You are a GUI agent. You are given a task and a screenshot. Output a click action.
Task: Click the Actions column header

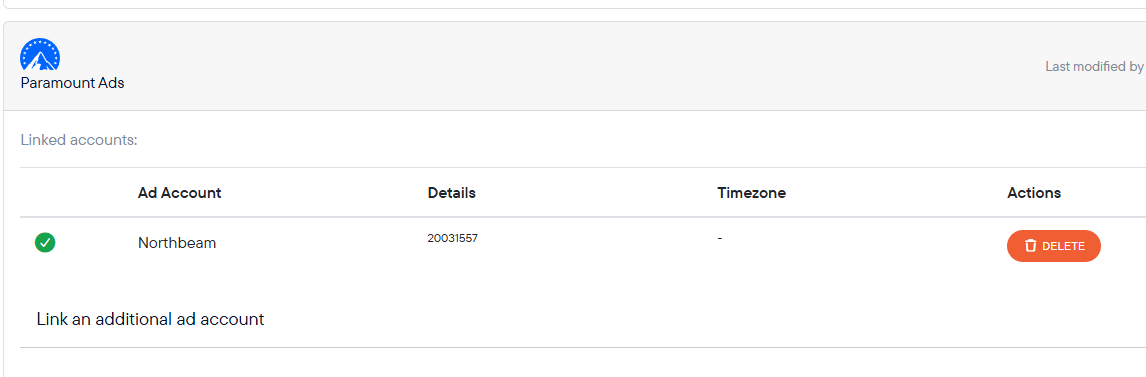click(x=1033, y=193)
